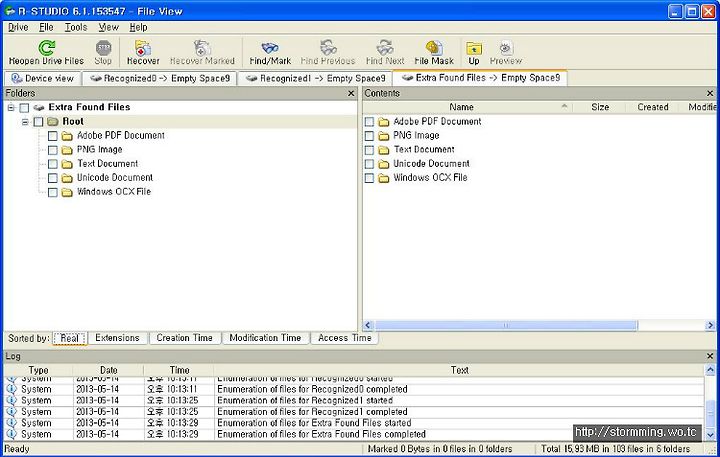This screenshot has height=457, width=720.
Task: Collapse the Extra Found Files tree node
Action: point(11,108)
